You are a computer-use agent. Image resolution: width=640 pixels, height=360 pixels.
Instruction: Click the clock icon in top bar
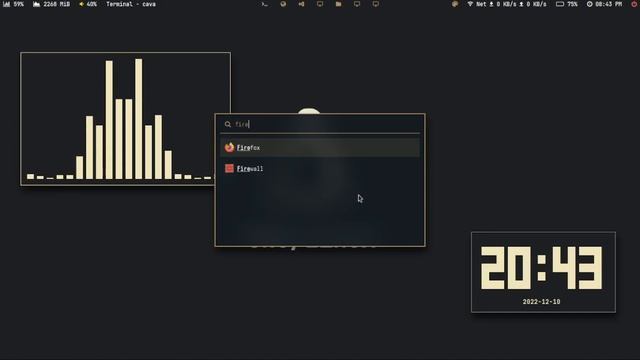[589, 4]
